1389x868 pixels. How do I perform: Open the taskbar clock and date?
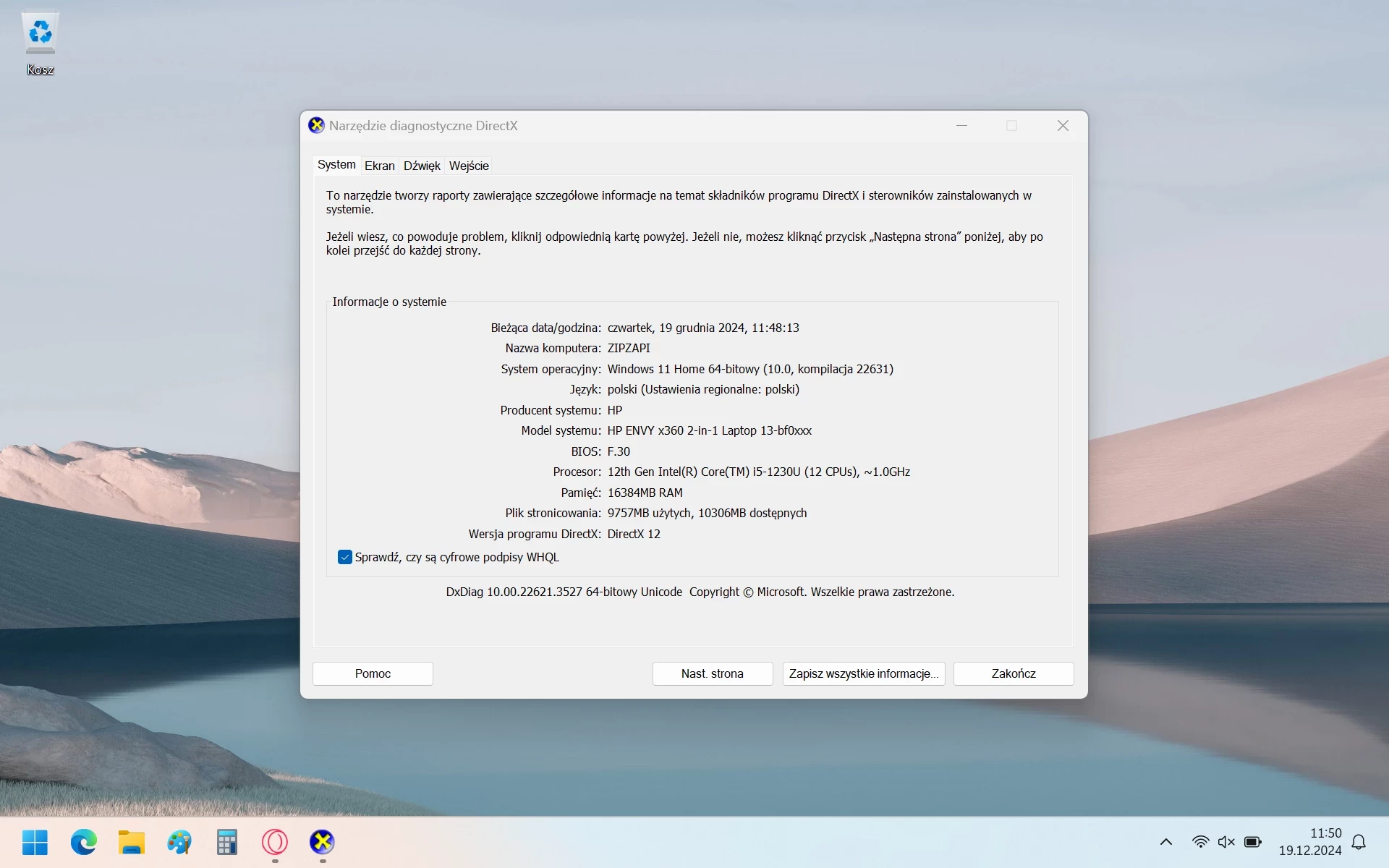coord(1310,842)
